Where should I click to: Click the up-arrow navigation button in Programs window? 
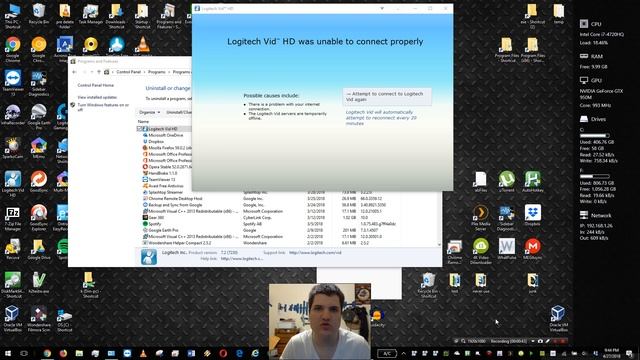pyautogui.click(x=99, y=72)
